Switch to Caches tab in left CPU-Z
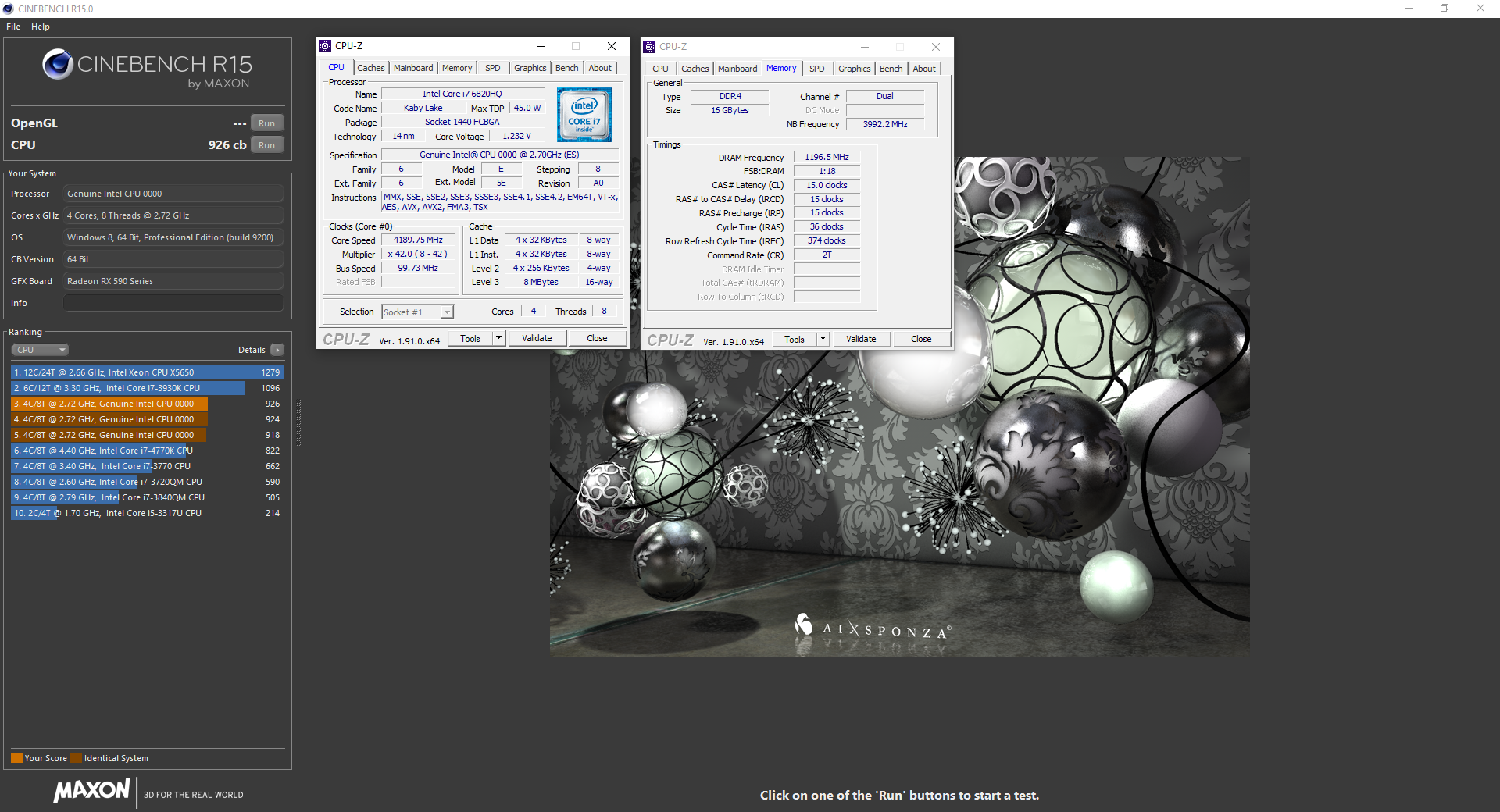This screenshot has width=1500, height=812. click(x=371, y=68)
